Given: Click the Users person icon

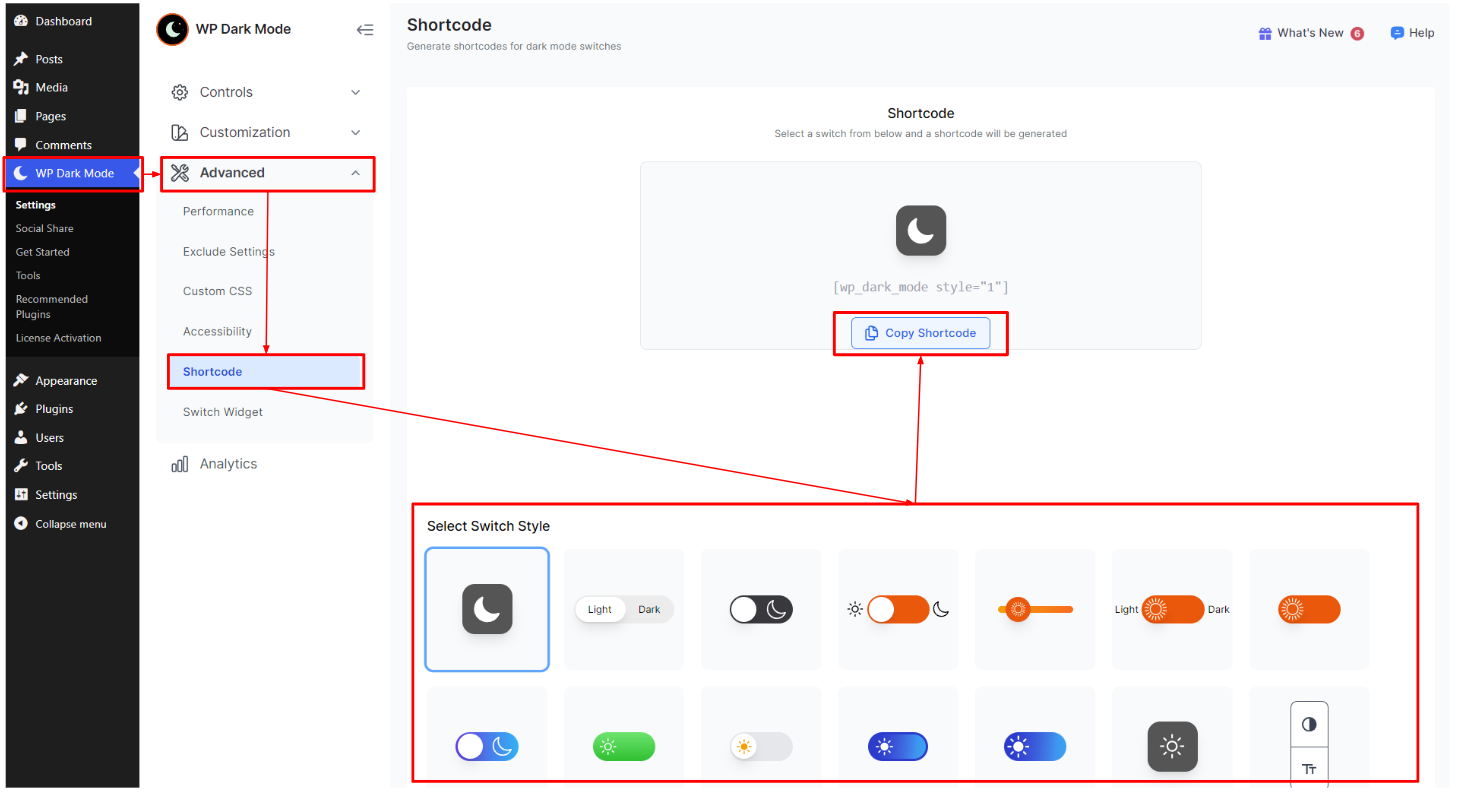Looking at the screenshot, I should 21,438.
